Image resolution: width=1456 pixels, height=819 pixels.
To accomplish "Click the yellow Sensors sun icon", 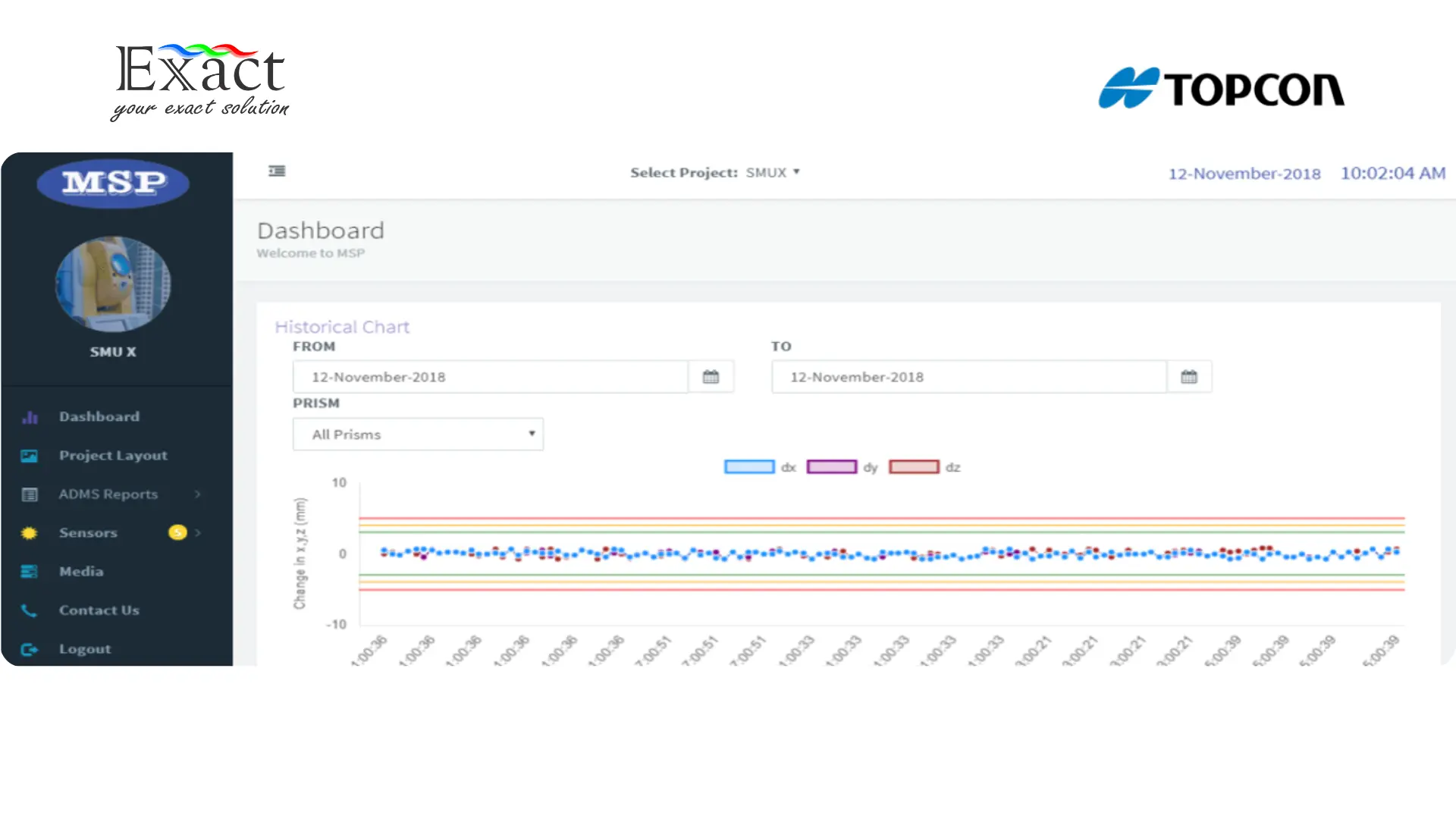I will [x=30, y=533].
